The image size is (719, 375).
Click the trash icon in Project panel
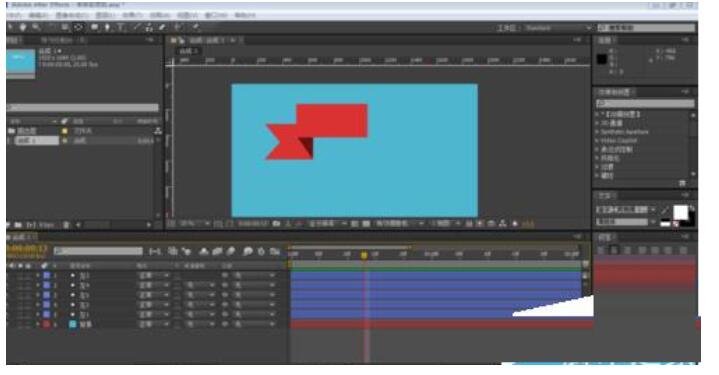(x=66, y=225)
